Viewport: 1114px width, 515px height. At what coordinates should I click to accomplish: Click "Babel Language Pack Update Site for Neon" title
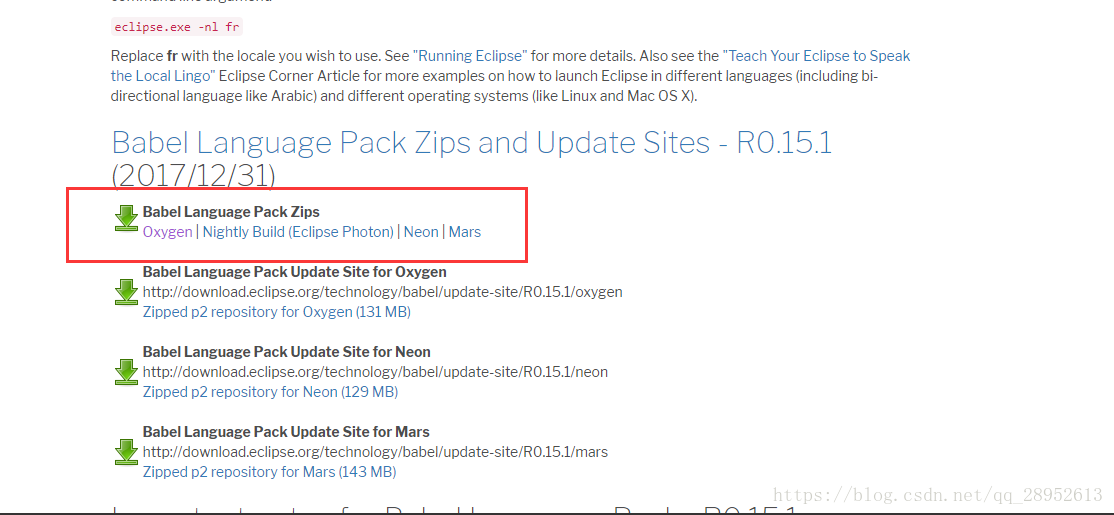point(286,352)
